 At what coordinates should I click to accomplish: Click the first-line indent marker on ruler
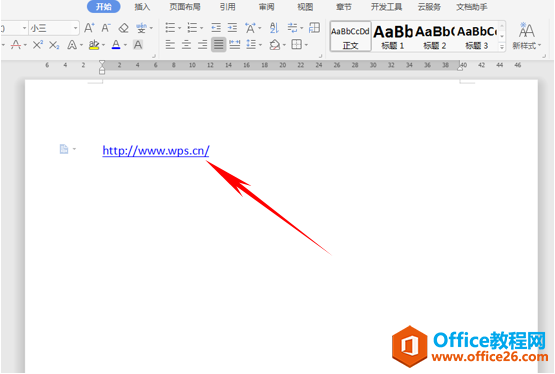click(102, 63)
